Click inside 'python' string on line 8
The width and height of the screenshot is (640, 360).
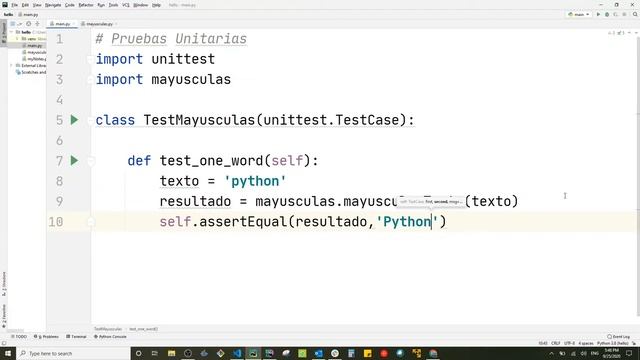pos(255,181)
